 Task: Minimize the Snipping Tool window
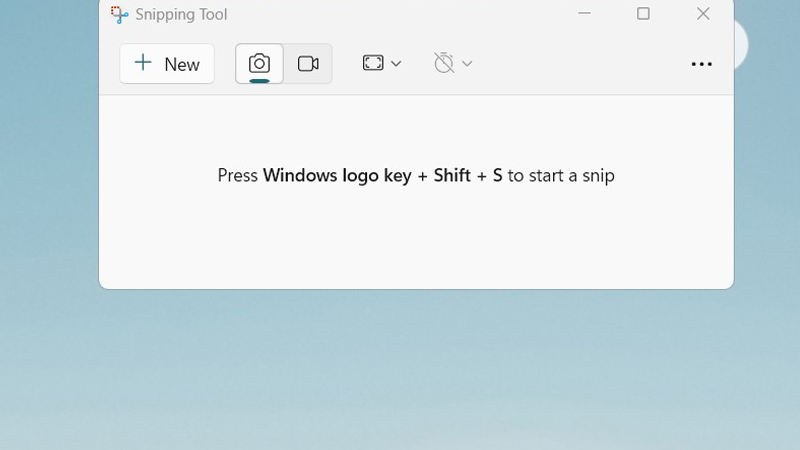(x=584, y=14)
